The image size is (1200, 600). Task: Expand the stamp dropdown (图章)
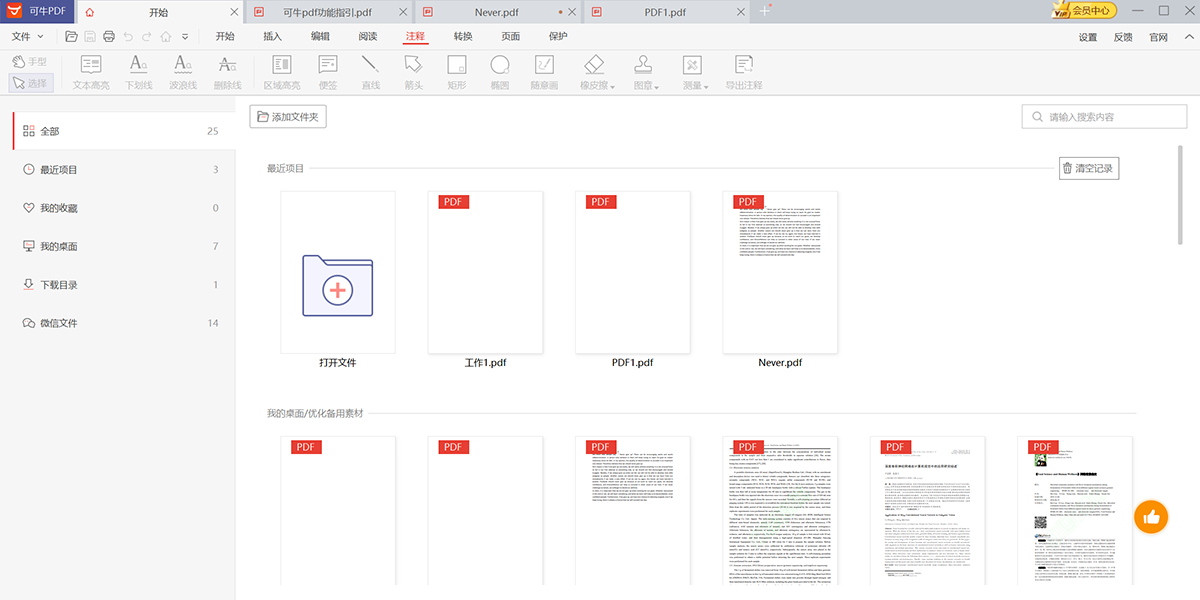click(x=643, y=71)
